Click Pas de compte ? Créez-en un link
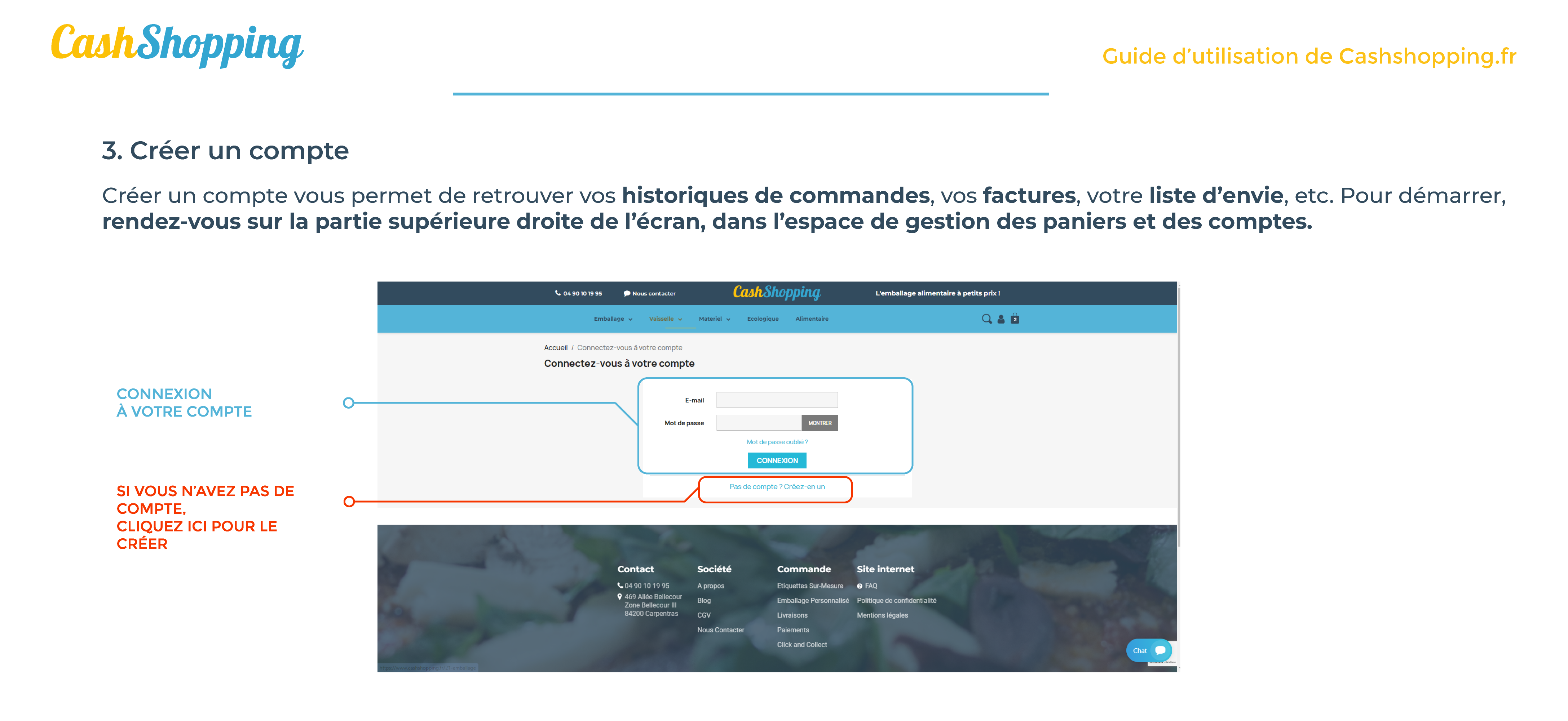The image size is (1568, 721). click(x=777, y=487)
